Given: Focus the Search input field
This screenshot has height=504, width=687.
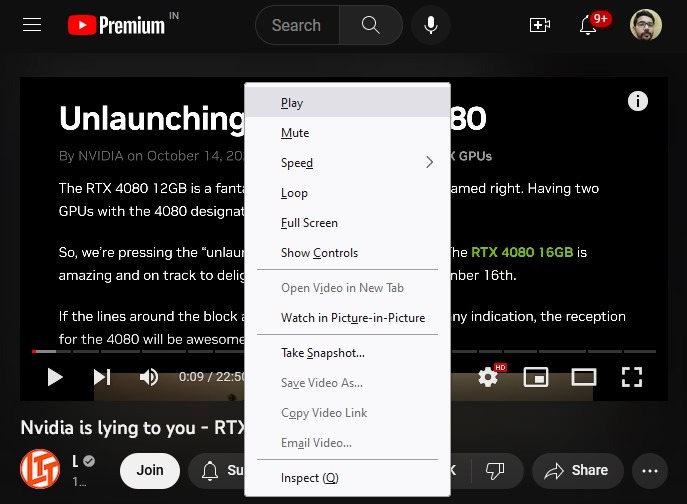Looking at the screenshot, I should (x=297, y=25).
